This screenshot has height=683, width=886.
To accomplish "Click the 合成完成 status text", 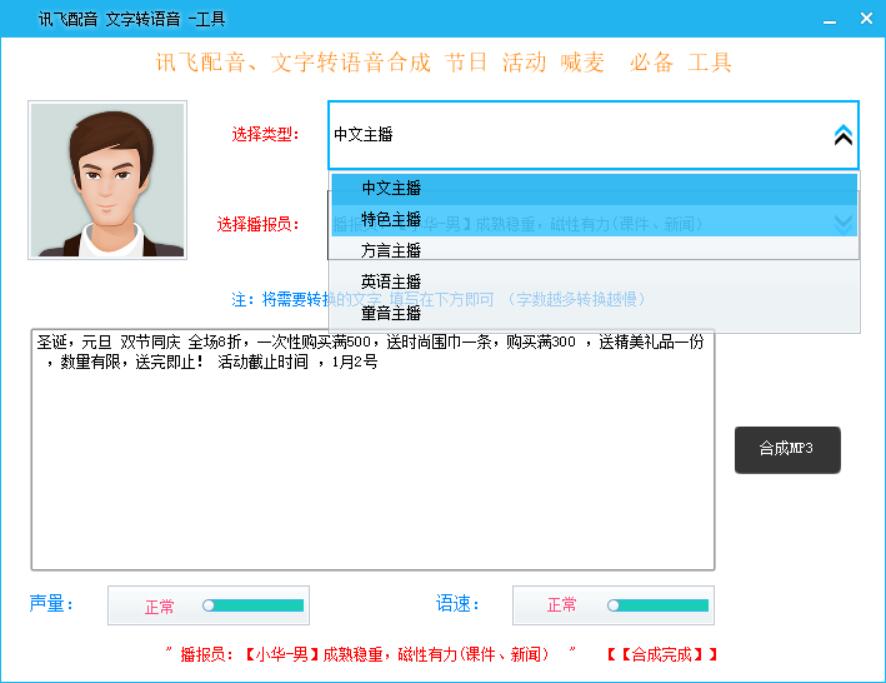I will pyautogui.click(x=662, y=655).
